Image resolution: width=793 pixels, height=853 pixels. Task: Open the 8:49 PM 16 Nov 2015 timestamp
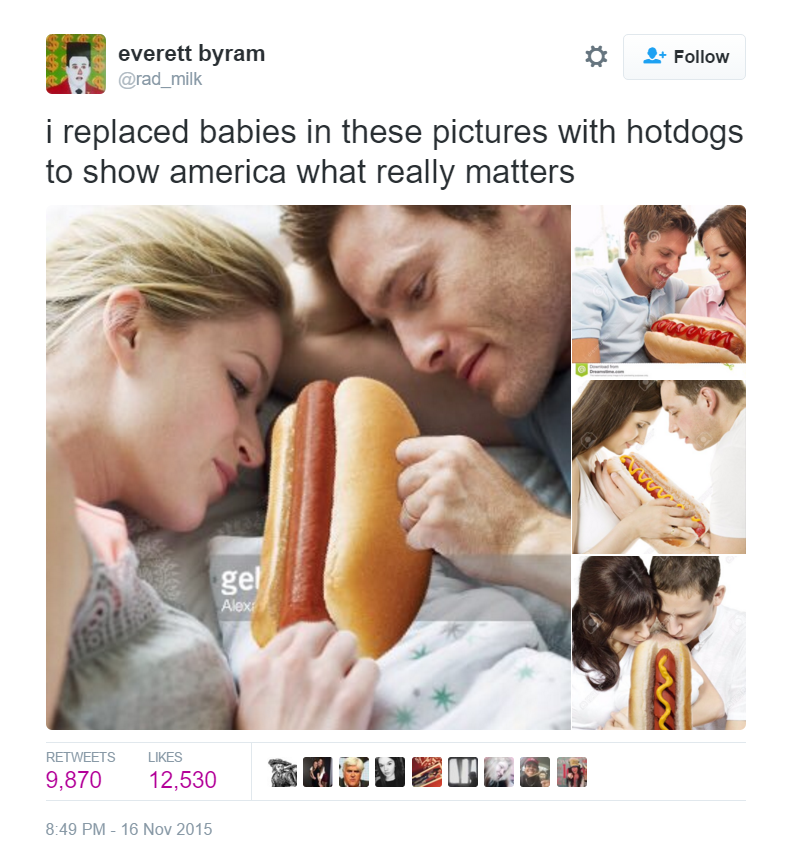(129, 829)
